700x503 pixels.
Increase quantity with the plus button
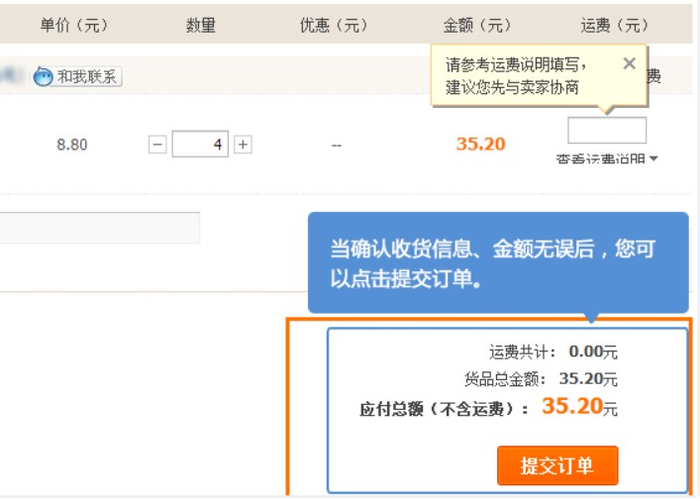point(243,145)
